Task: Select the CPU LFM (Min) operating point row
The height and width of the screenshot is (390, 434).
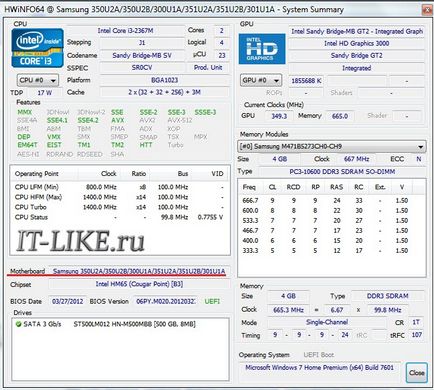Action: pyautogui.click(x=119, y=187)
